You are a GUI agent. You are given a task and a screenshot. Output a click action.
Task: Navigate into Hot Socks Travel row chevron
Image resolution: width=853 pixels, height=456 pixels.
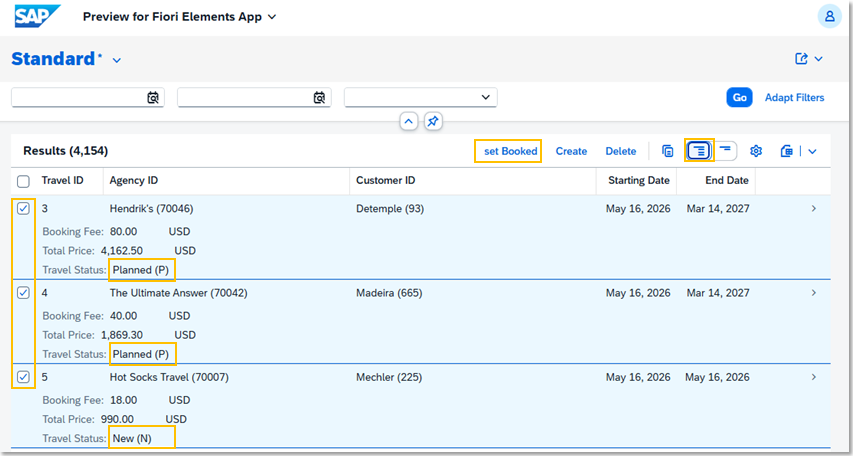click(x=814, y=377)
